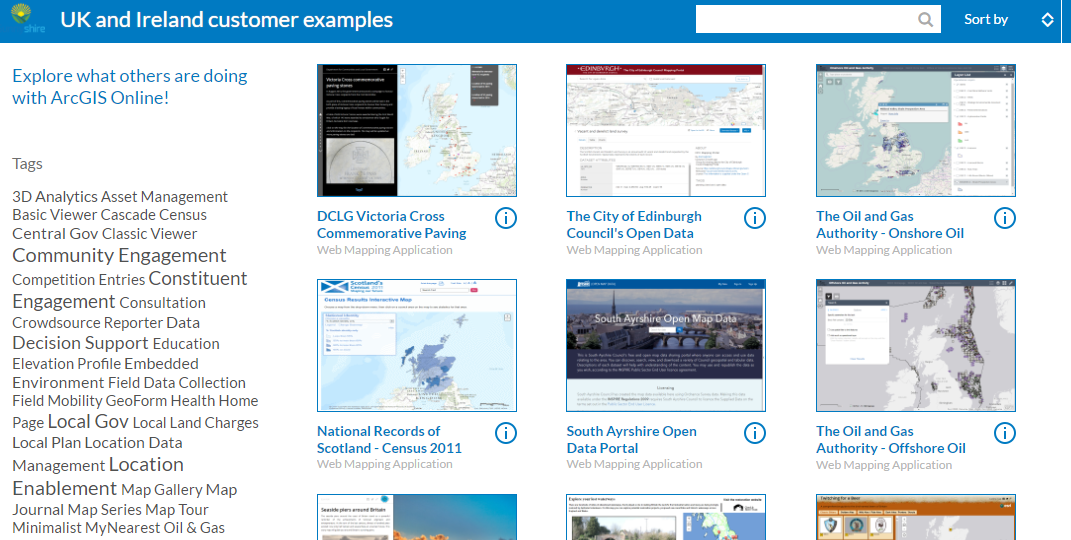Open South Ayrshire Open Data Portal link
This screenshot has width=1071, height=540.
pos(632,440)
